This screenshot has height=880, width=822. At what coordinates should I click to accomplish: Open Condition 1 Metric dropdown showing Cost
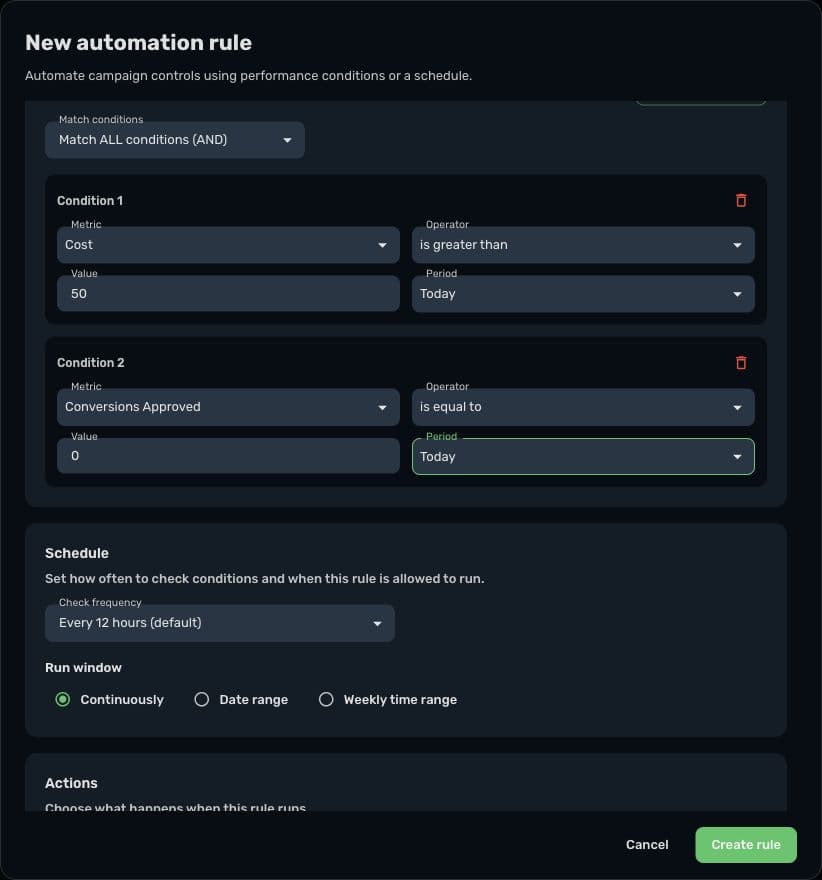pyautogui.click(x=228, y=245)
